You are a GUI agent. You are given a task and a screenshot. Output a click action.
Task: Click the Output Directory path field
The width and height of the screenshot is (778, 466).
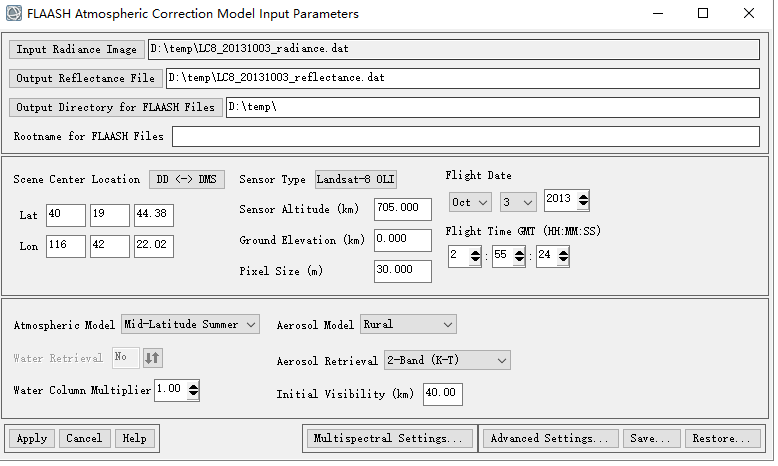(492, 107)
